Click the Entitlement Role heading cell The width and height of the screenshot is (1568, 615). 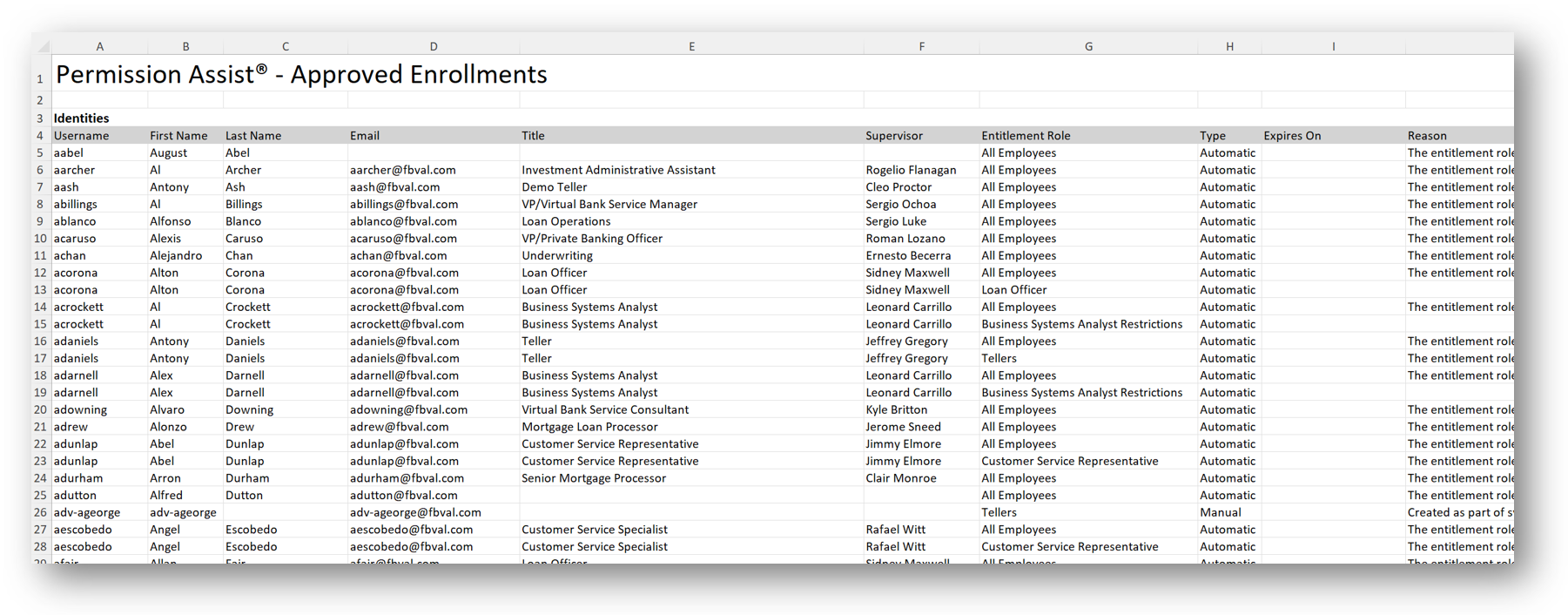tap(1026, 136)
